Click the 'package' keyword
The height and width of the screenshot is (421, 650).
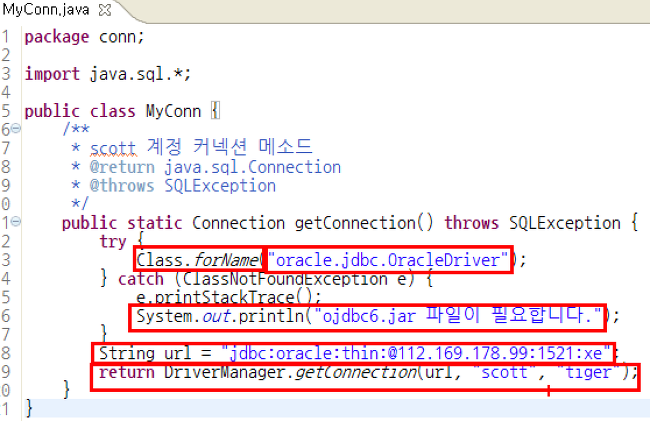click(x=57, y=37)
